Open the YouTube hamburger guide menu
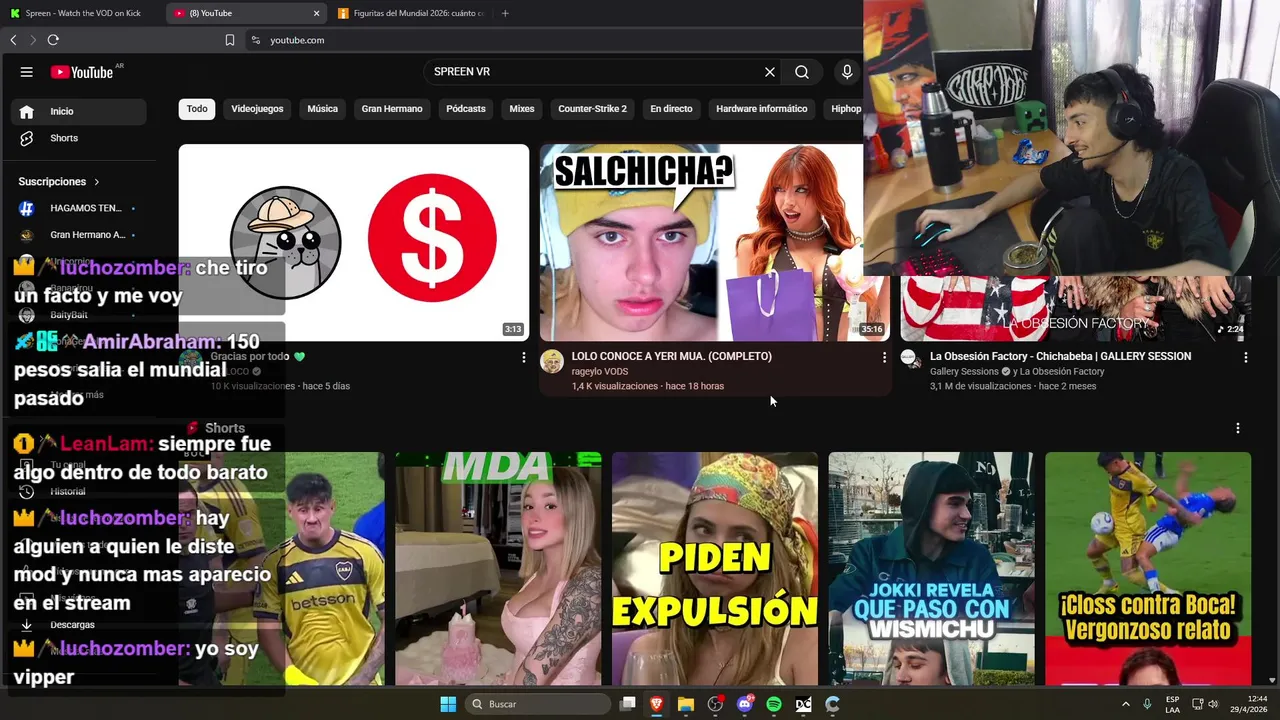Image resolution: width=1280 pixels, height=720 pixels. point(27,72)
